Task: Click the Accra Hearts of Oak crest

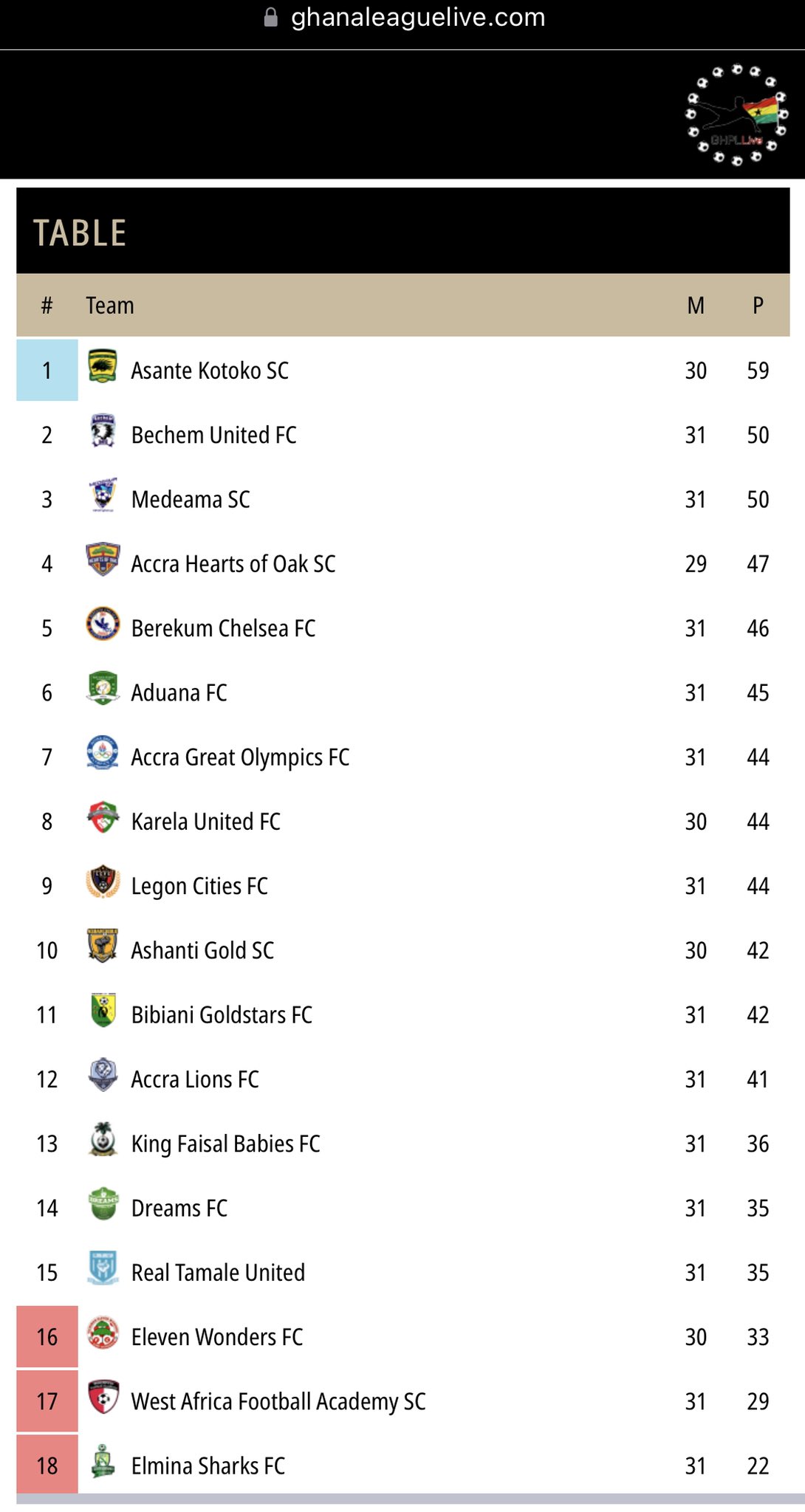Action: [103, 560]
